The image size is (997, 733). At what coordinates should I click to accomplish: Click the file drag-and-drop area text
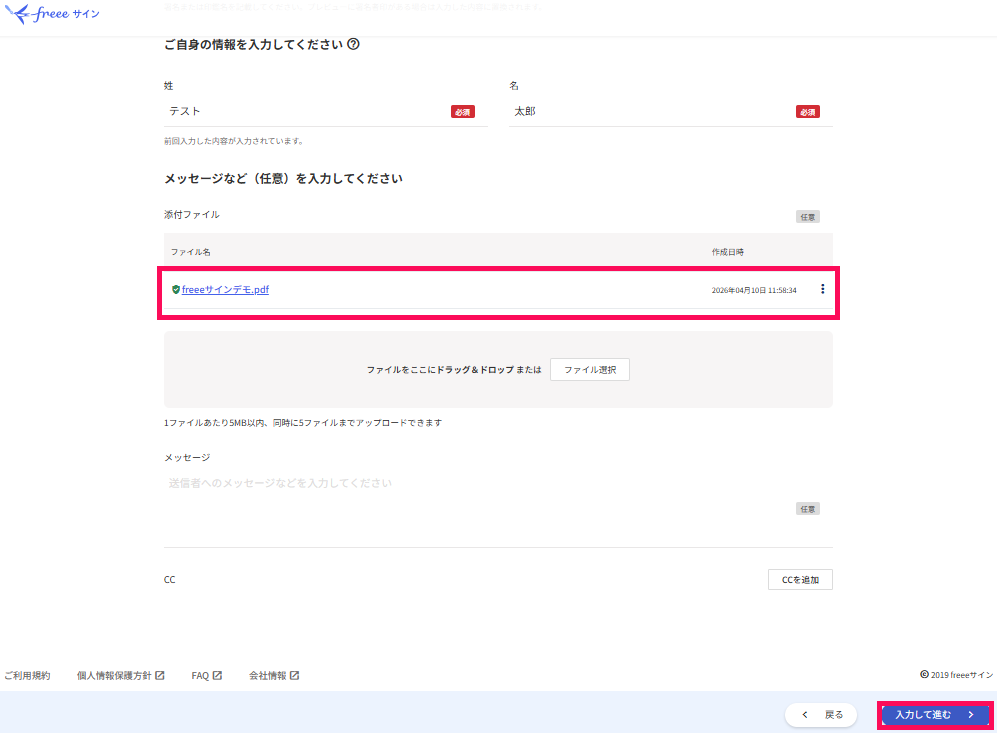click(454, 369)
